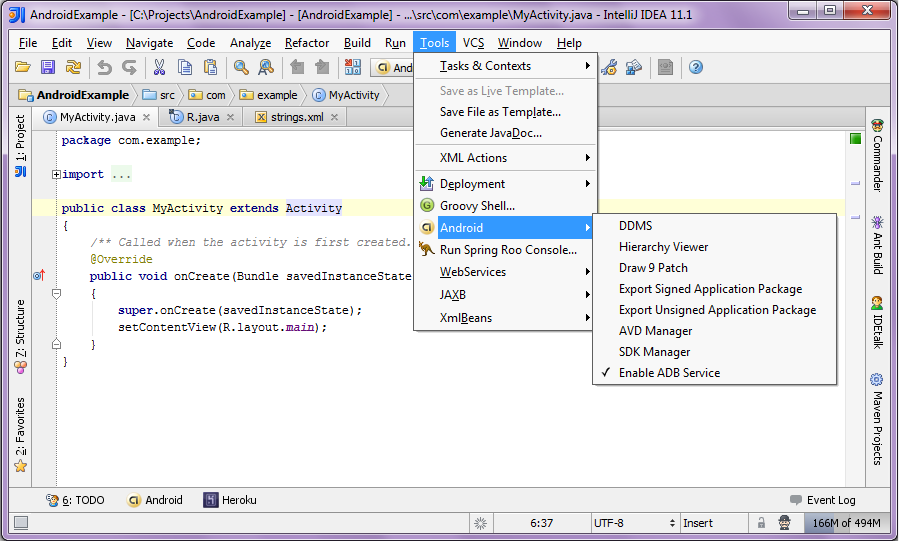Click the Synchronize toolbar icon

pos(73,67)
